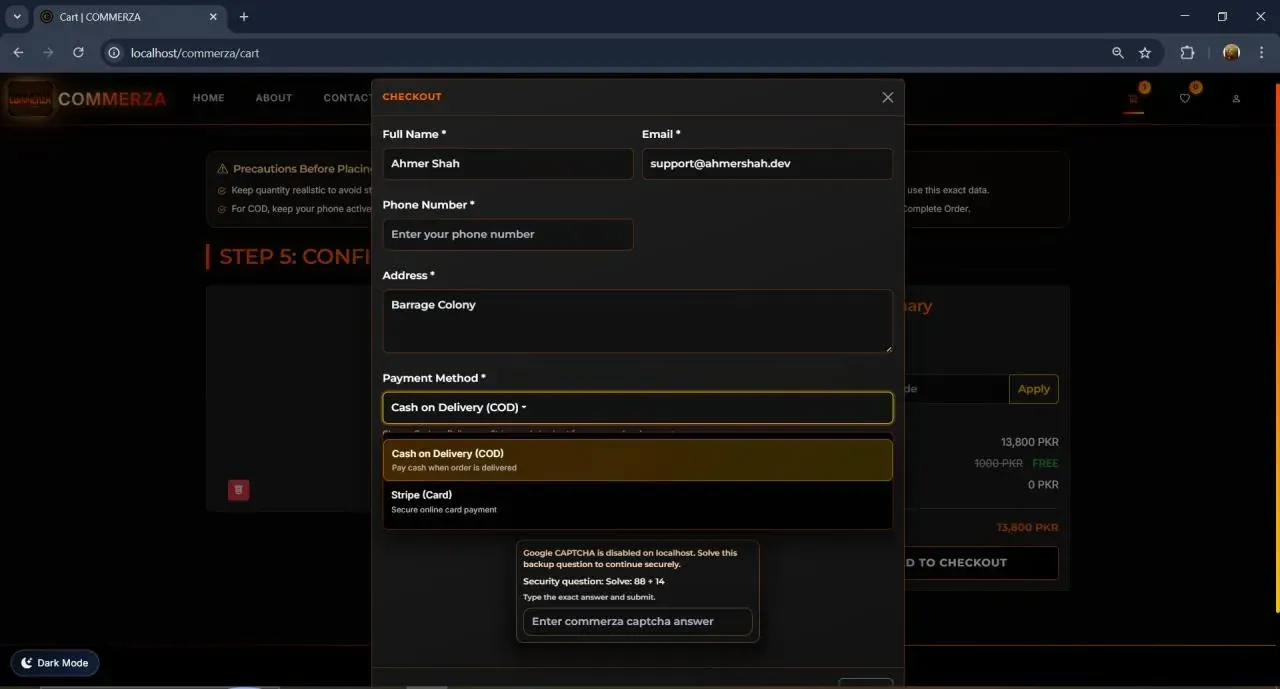Click the browser address bar URL

(195, 53)
